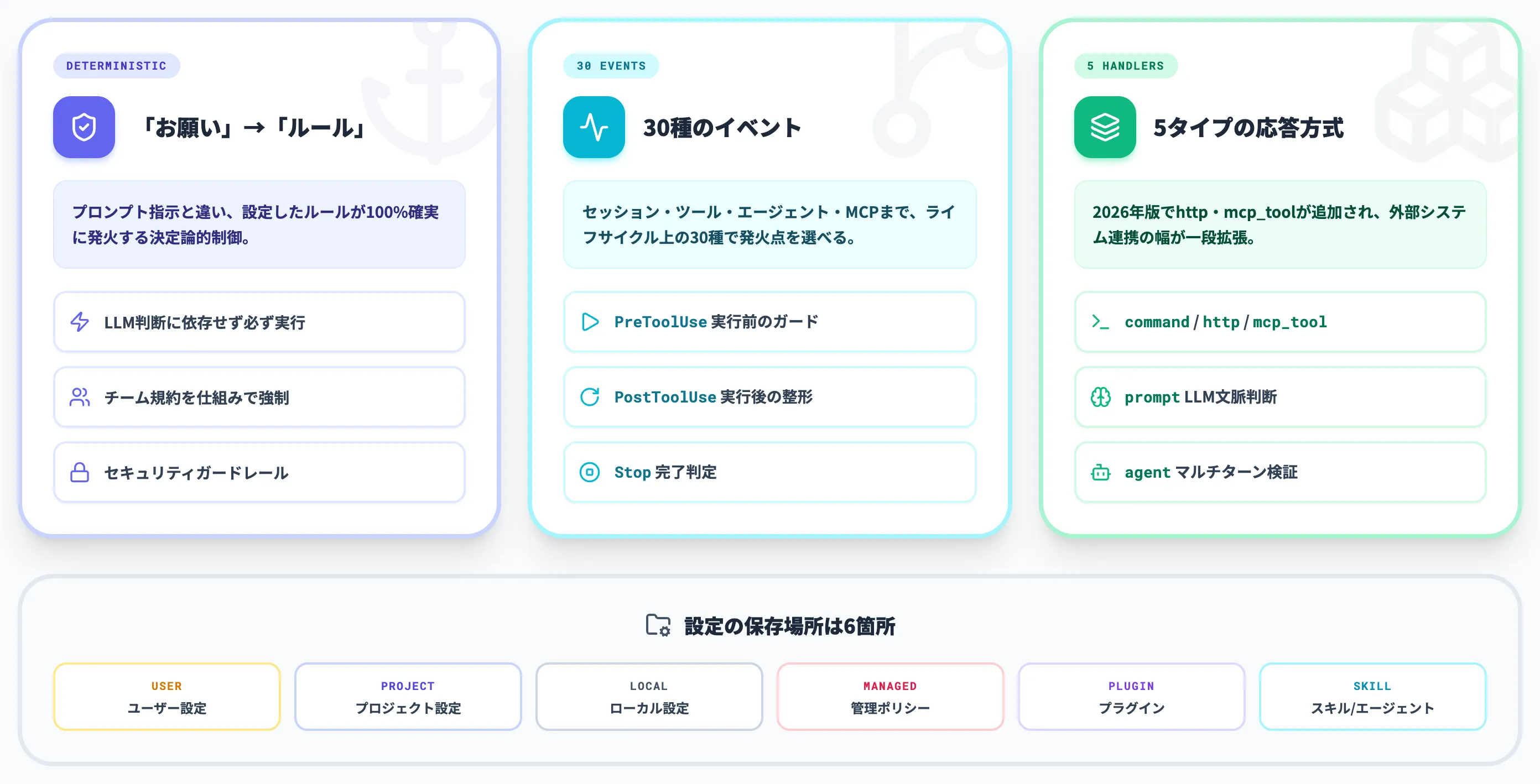Click the refresh arrow icon beside PostToolUse
Image resolution: width=1540 pixels, height=784 pixels.
pos(590,398)
